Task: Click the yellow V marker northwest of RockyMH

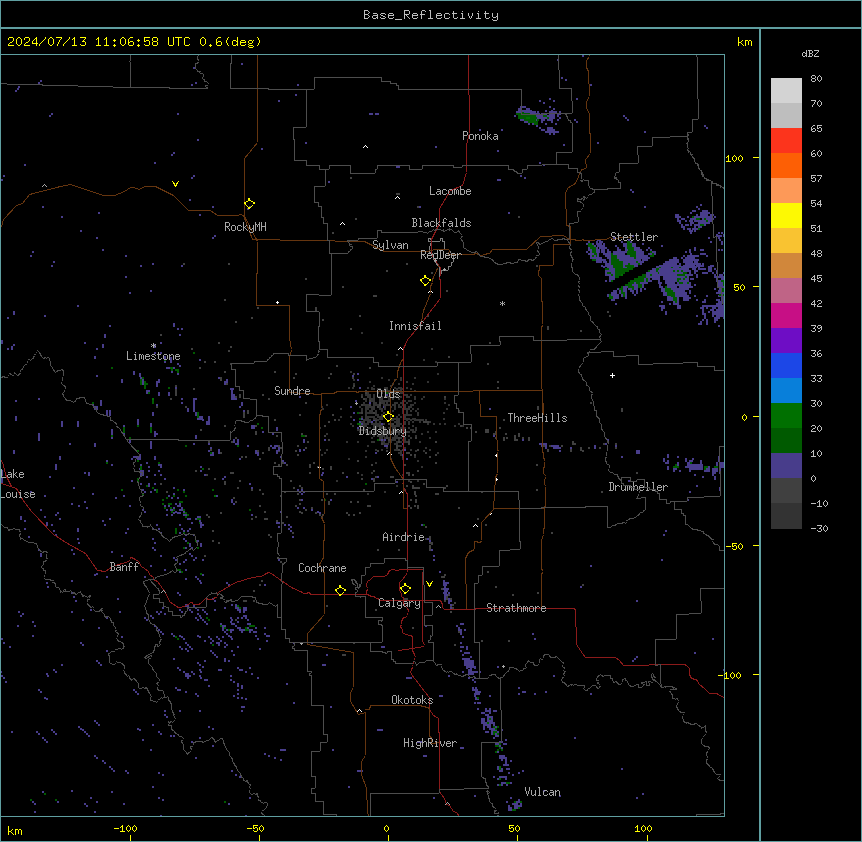Action: 175,184
